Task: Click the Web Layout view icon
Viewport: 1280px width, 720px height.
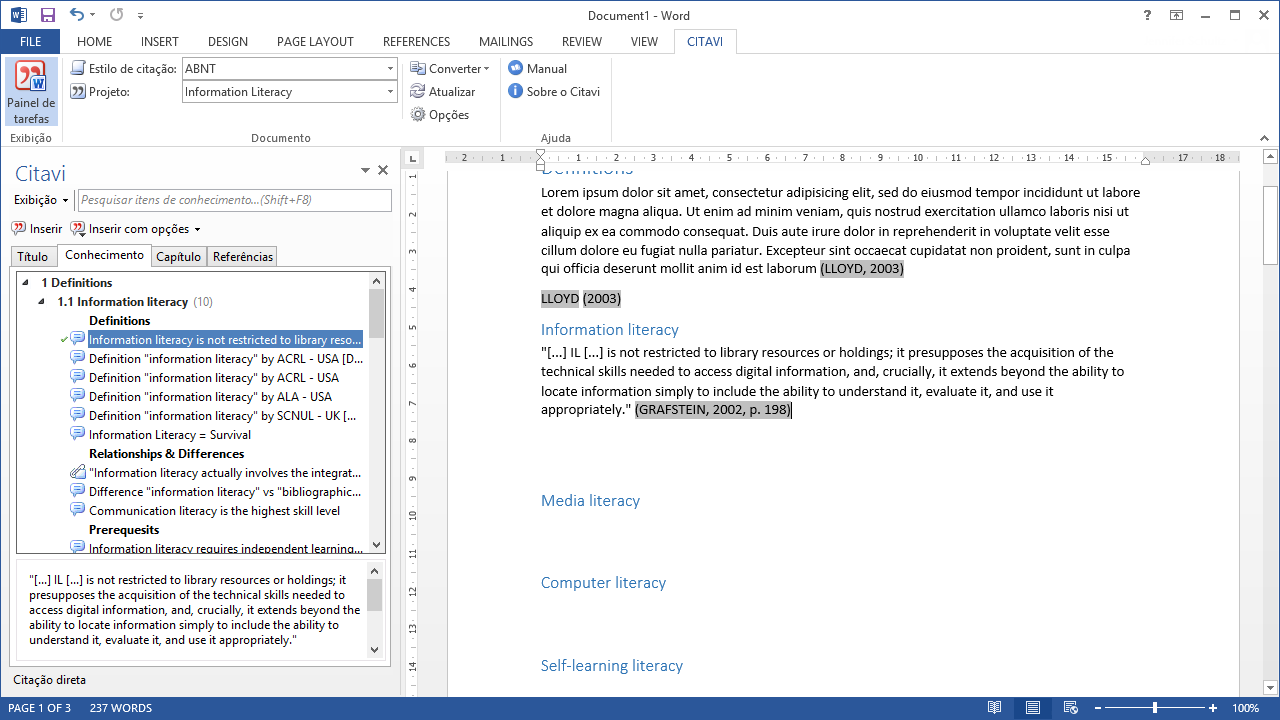Action: point(1072,708)
